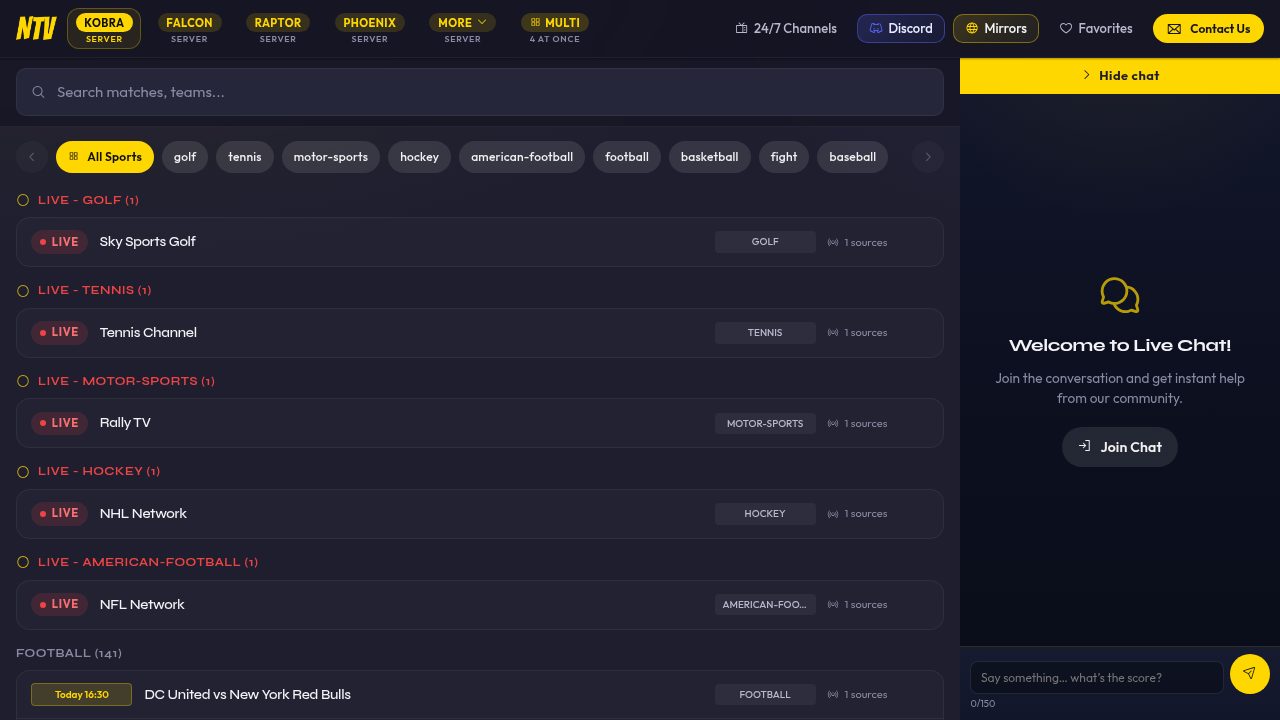1280x720 pixels.
Task: Click the Join Chat button
Action: [1120, 447]
